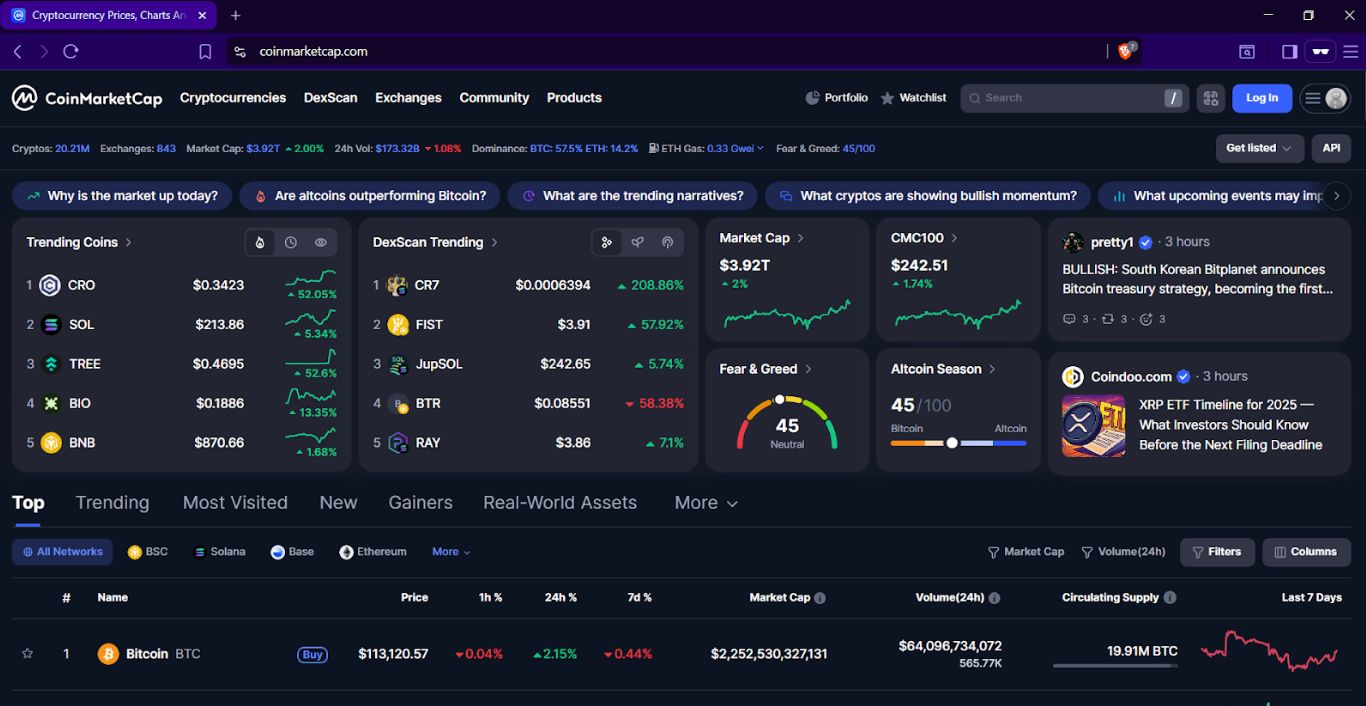
Task: Open the profile avatar menu button
Action: pyautogui.click(x=1325, y=98)
